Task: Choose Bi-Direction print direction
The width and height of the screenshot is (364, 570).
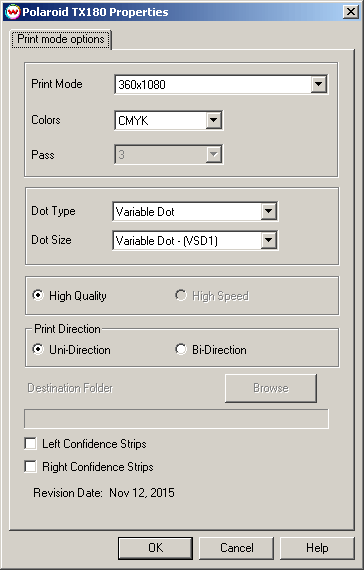Action: tap(181, 349)
